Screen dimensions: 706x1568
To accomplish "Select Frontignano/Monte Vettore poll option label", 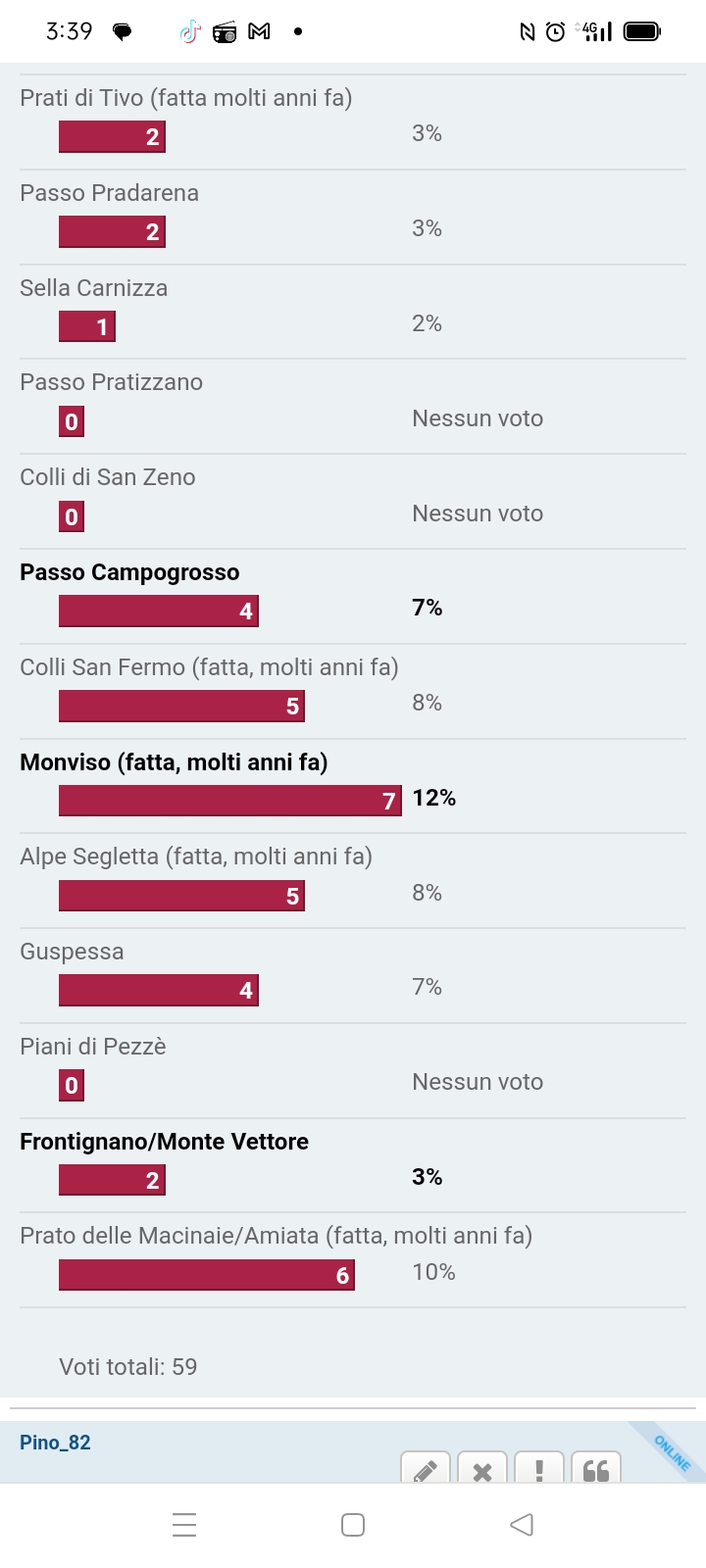I will pyautogui.click(x=164, y=1142).
